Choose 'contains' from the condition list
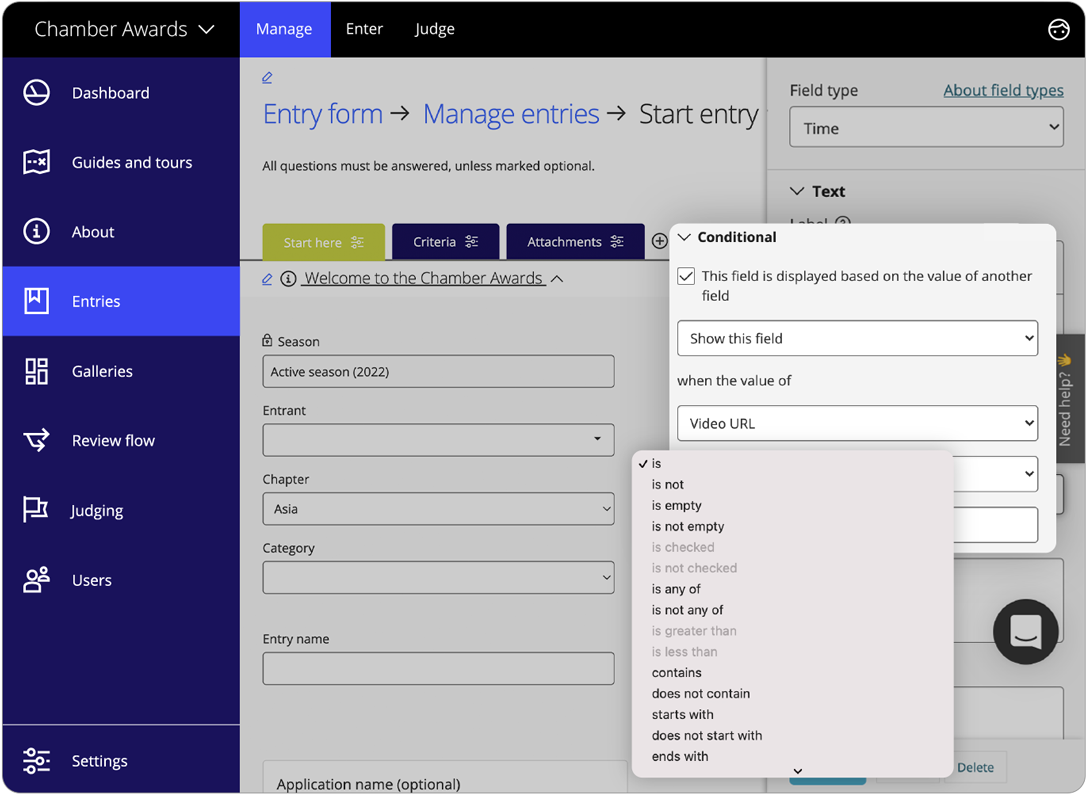Screen dimensions: 1086x797 (676, 672)
